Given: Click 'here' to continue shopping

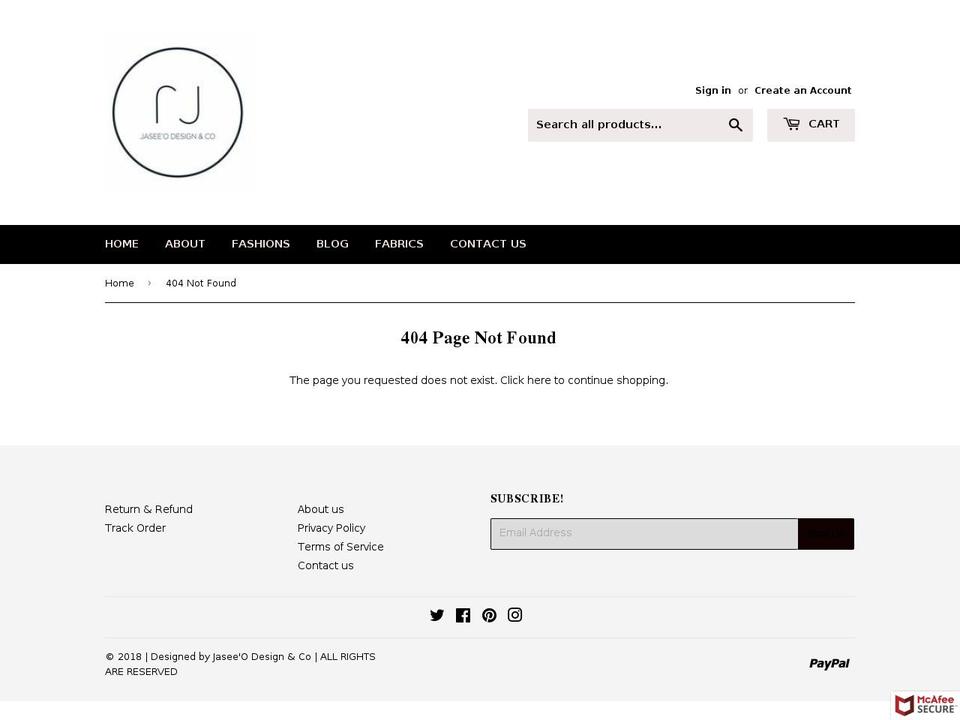Looking at the screenshot, I should [539, 380].
